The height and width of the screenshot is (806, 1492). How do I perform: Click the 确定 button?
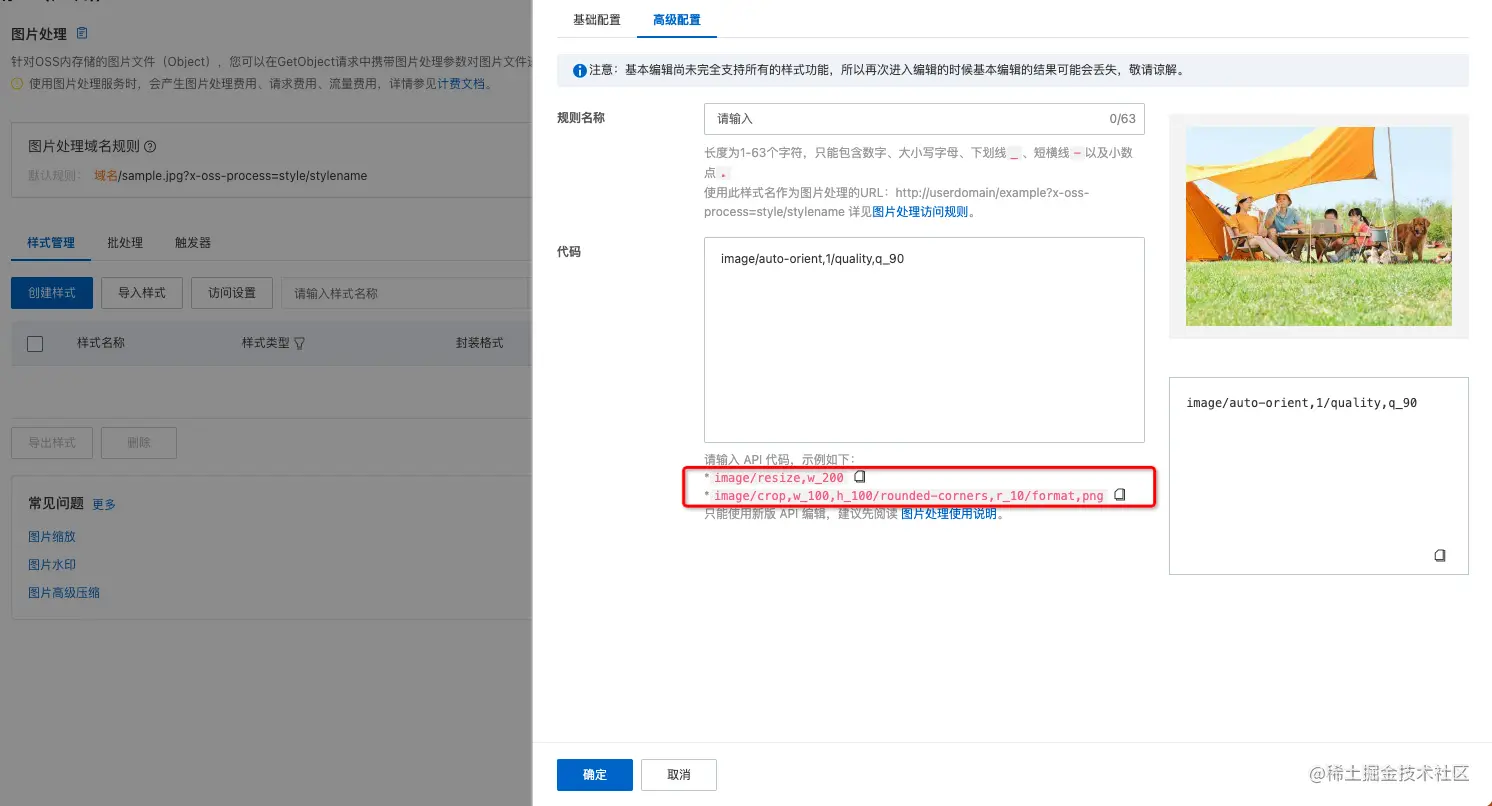(595, 775)
